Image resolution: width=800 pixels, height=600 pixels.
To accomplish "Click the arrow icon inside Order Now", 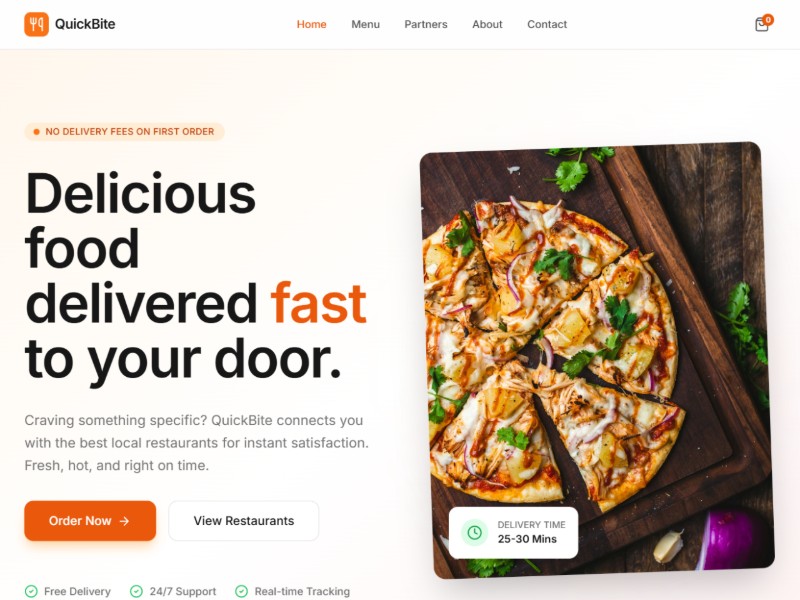I will [x=124, y=521].
